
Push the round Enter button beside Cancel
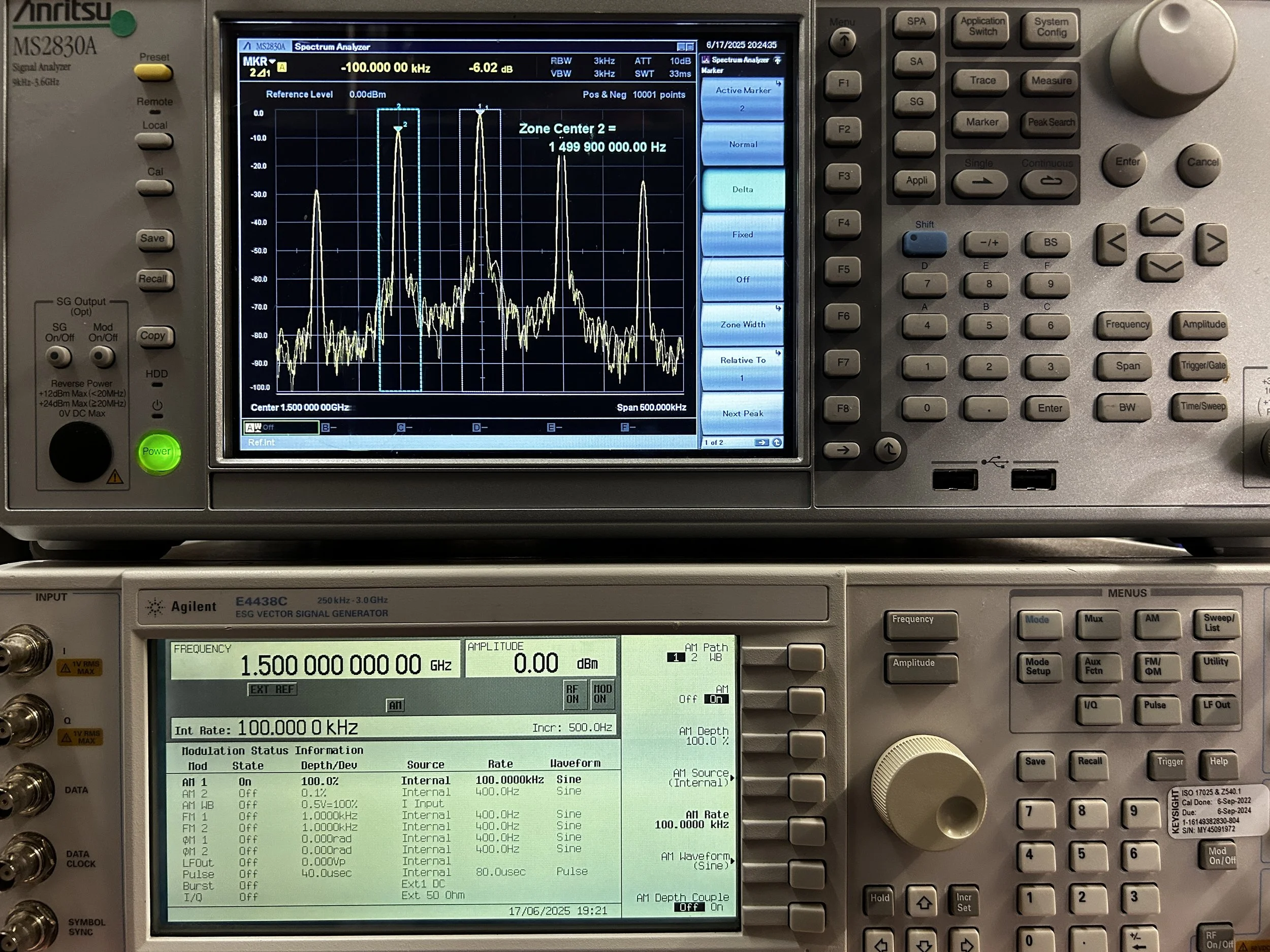click(1126, 165)
